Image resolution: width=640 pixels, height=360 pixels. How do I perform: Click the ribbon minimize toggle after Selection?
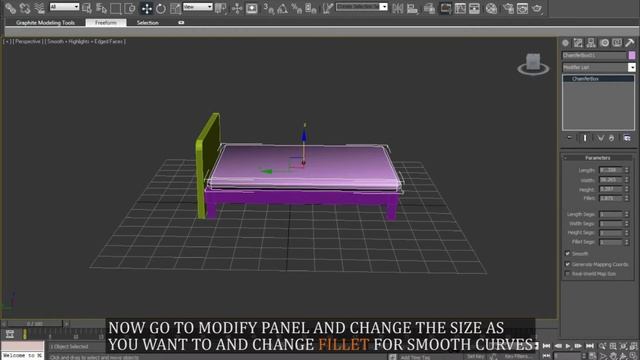pos(181,23)
